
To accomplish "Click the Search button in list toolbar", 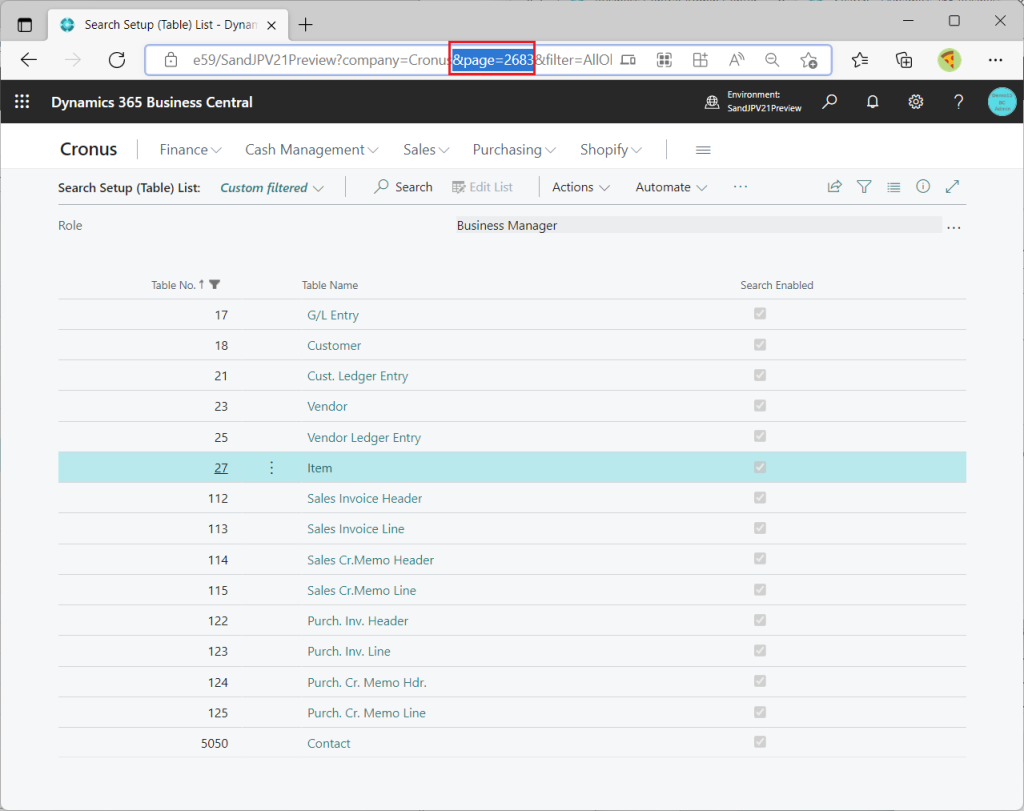I will [403, 187].
